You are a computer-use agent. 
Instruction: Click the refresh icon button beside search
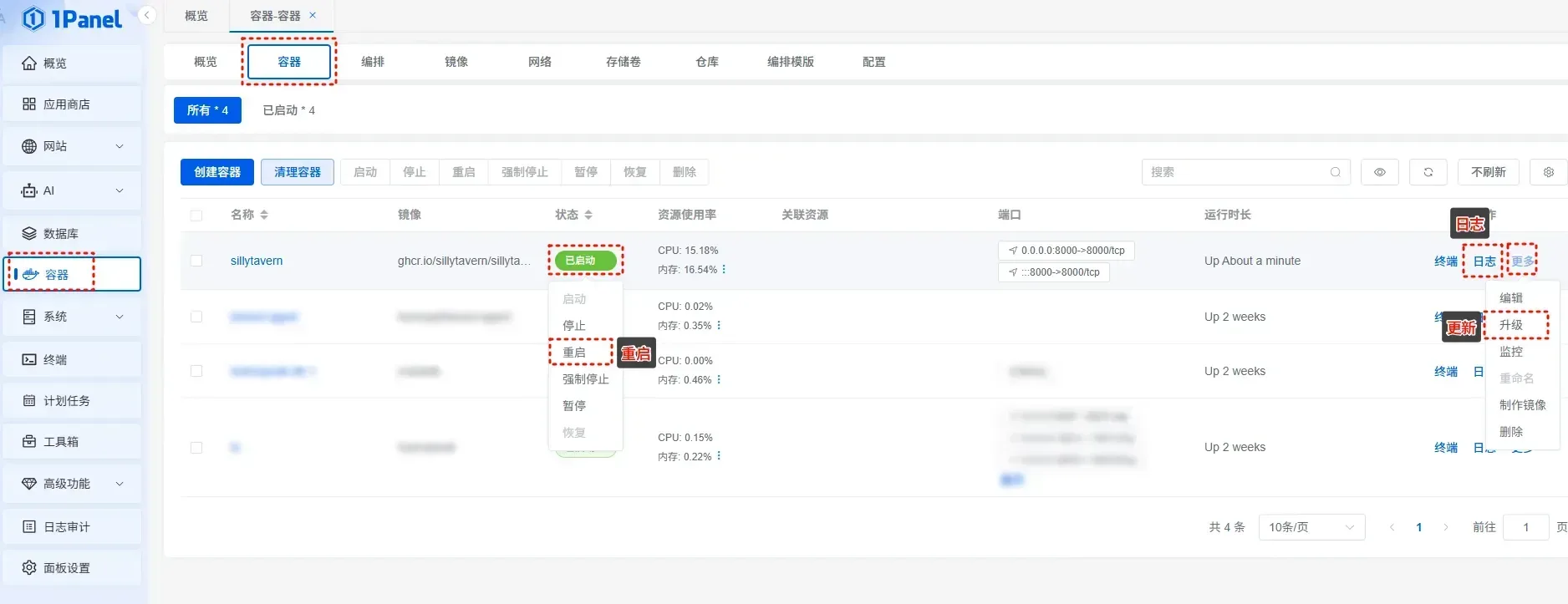1428,172
